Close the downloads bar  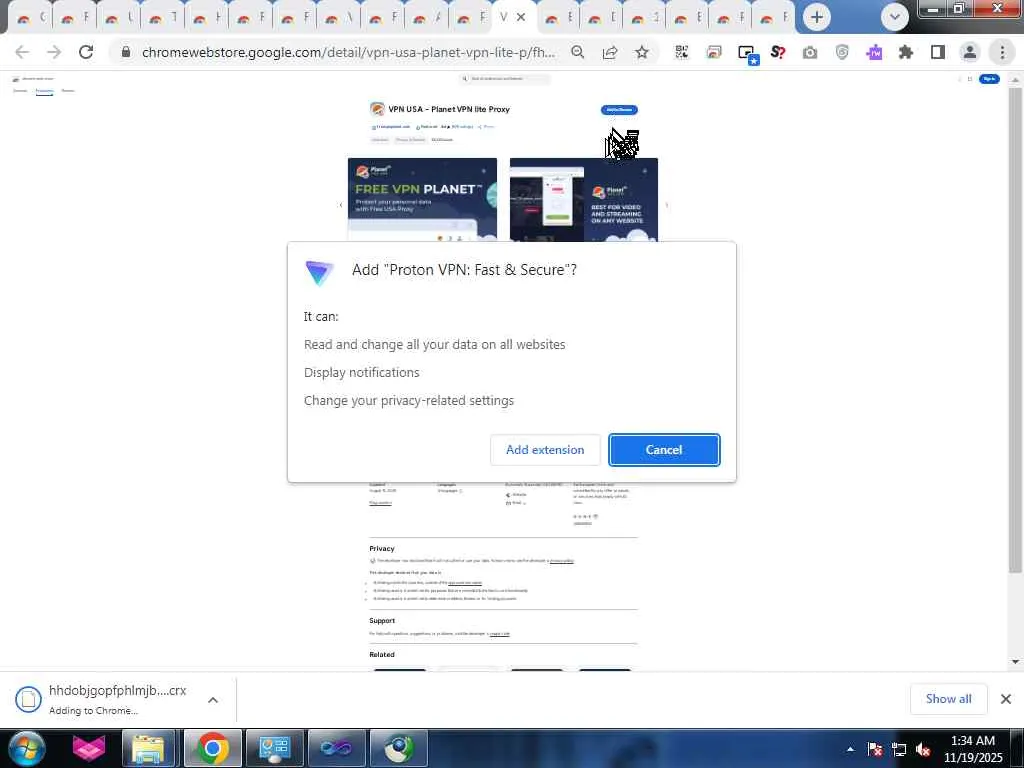tap(1006, 699)
